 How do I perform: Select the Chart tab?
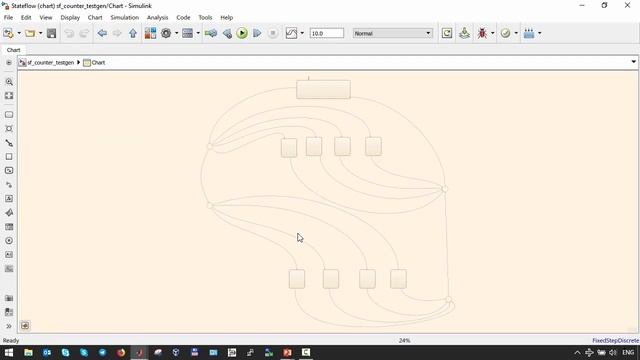(13, 50)
